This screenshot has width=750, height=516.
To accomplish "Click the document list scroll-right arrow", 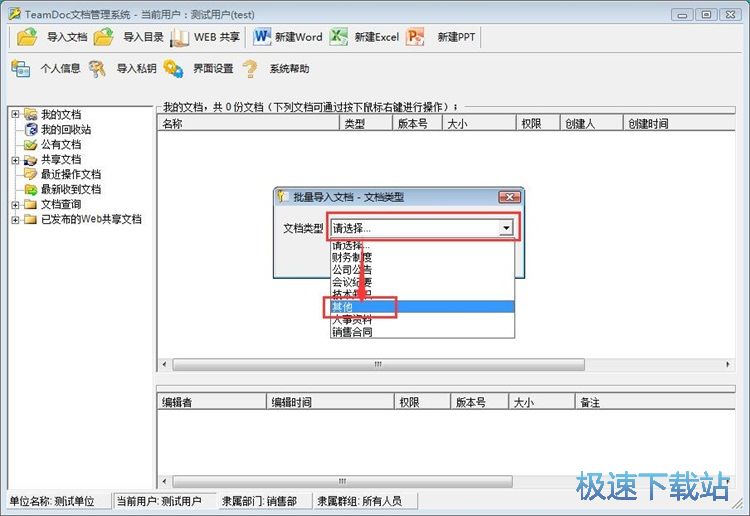I will point(728,364).
